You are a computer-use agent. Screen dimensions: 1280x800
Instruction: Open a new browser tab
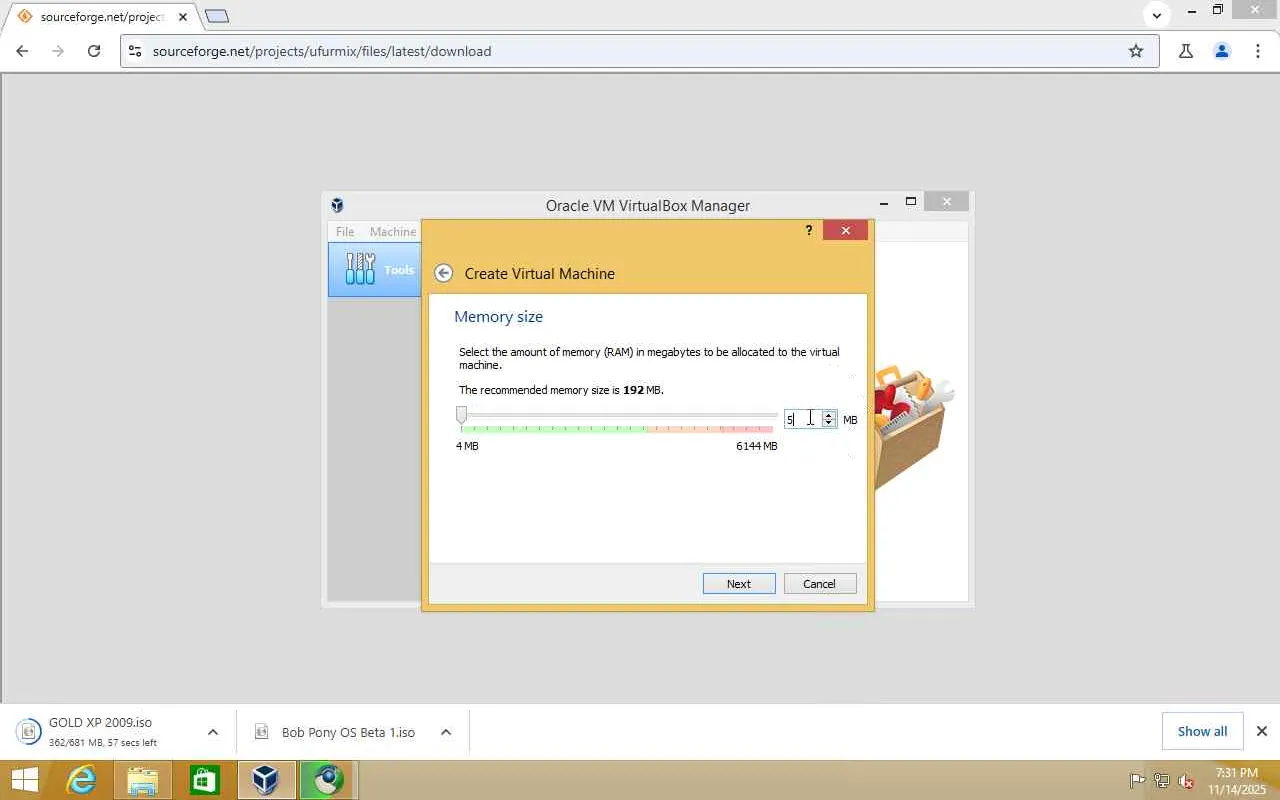217,16
